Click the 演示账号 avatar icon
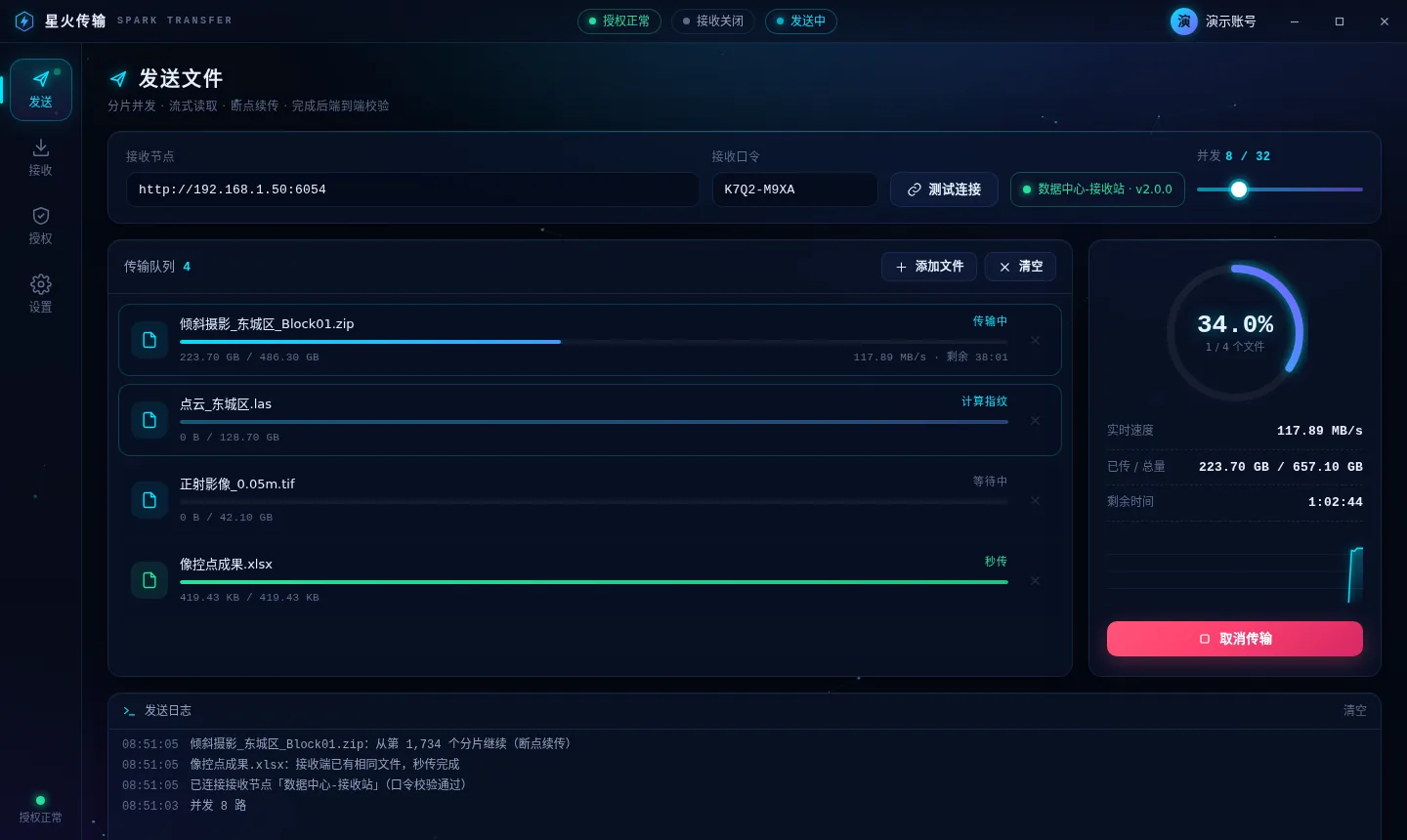The image size is (1407, 840). [x=1183, y=21]
